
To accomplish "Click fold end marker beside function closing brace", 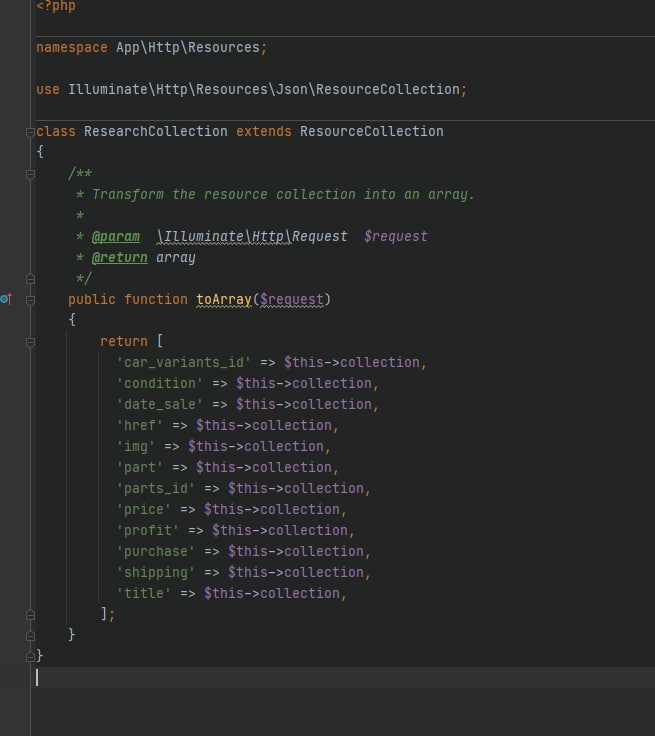I will [30, 636].
